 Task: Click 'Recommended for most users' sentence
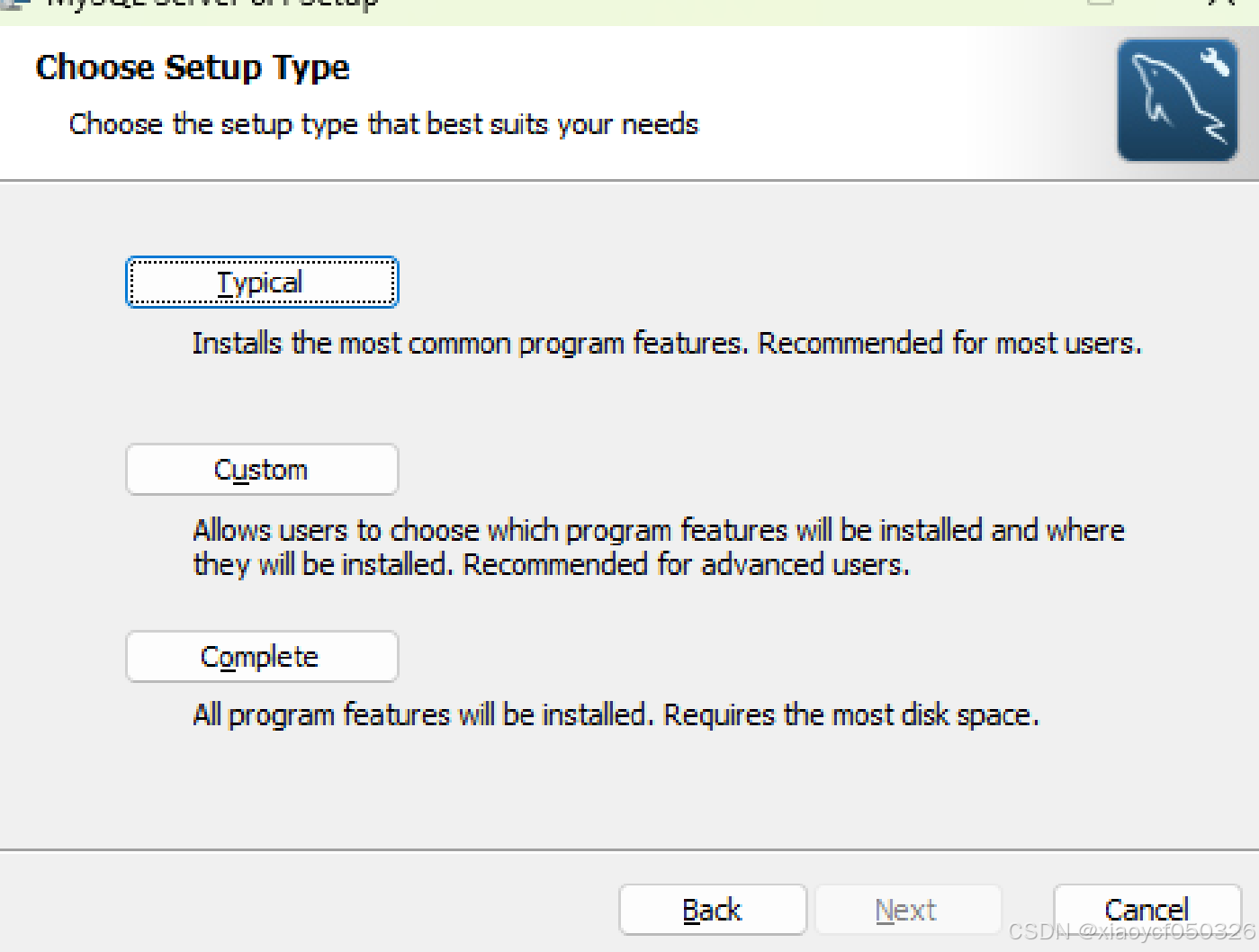950,344
